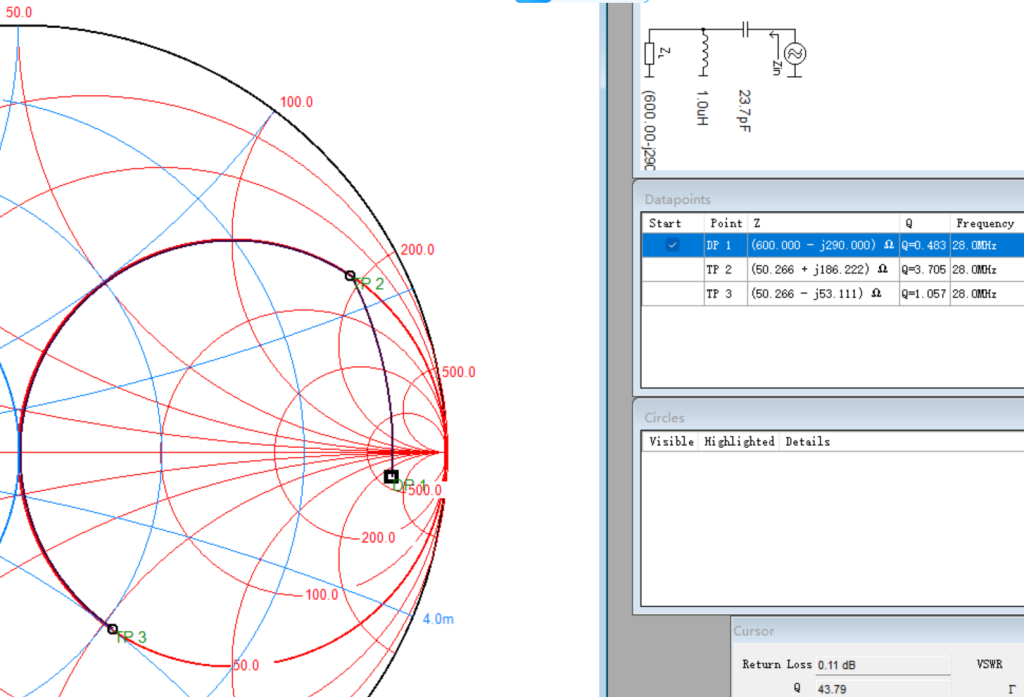Click the Q=1.057 cell
Screen dimensions: 1024x697
924,294
